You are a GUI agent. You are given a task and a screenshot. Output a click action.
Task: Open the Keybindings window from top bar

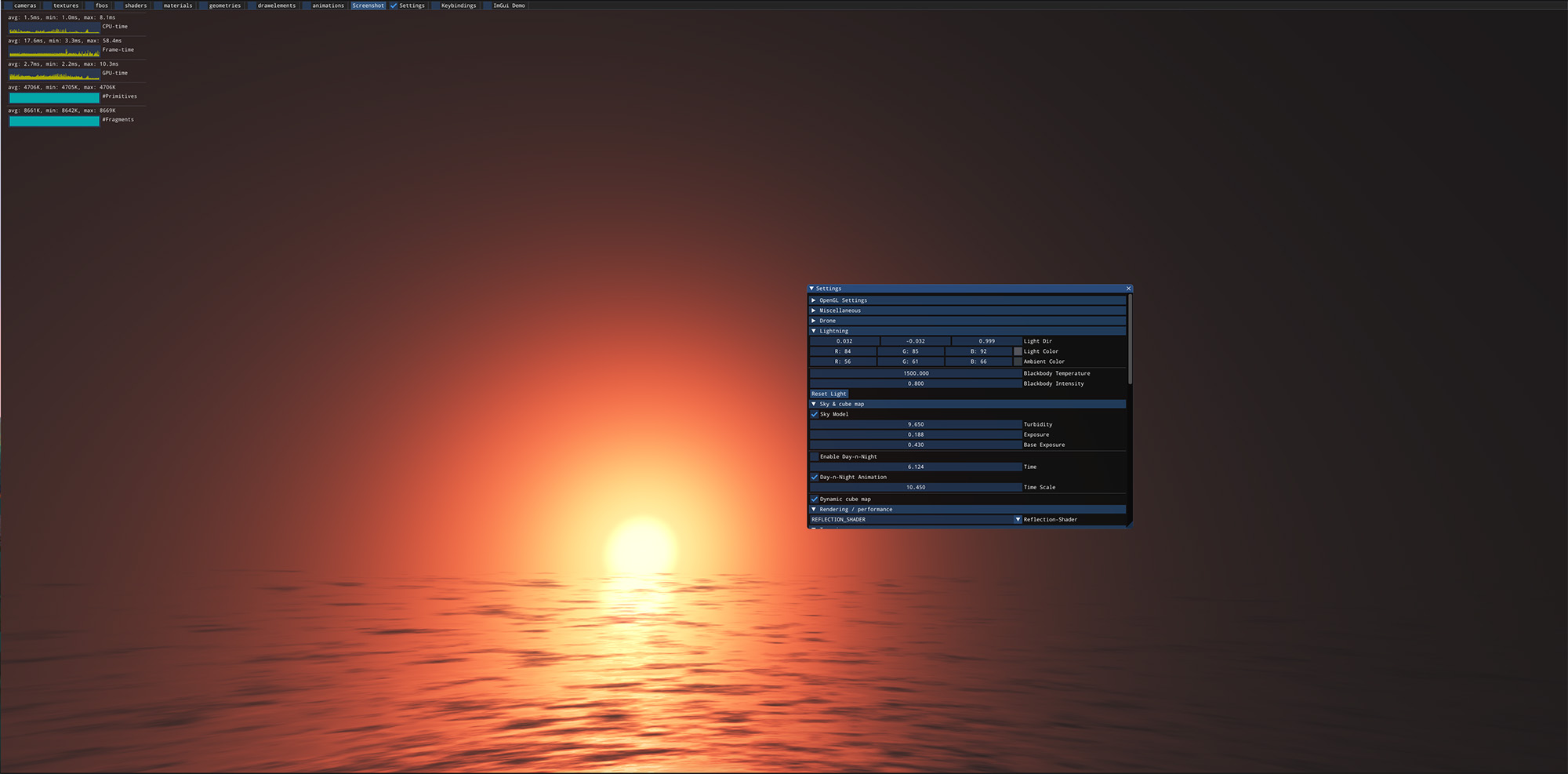tap(436, 5)
